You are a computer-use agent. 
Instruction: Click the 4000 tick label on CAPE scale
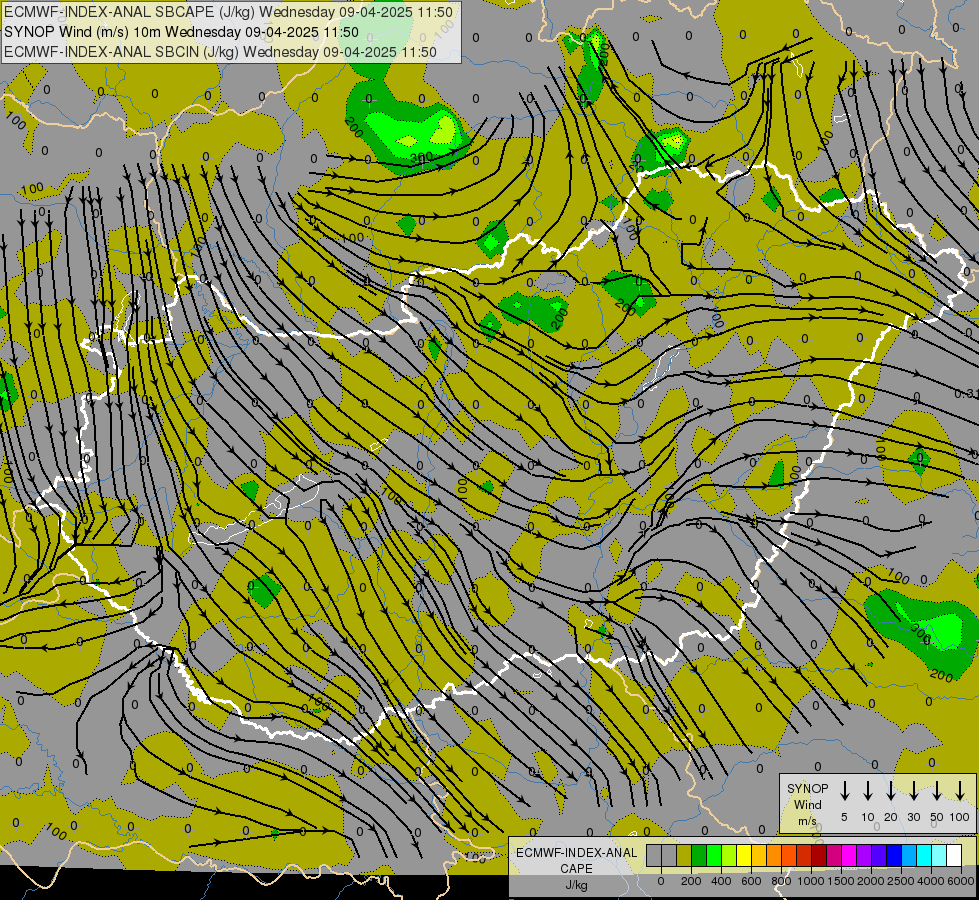pos(931,881)
